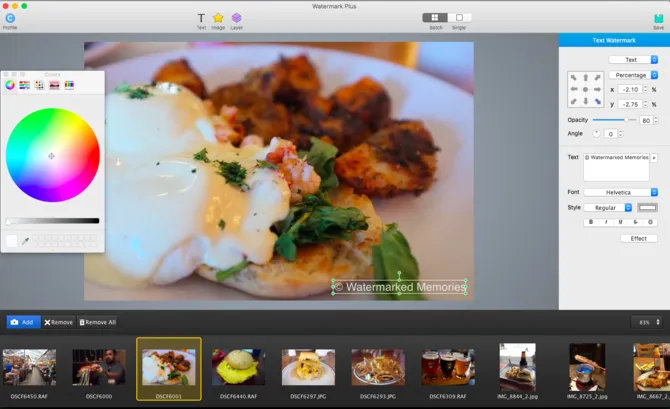
Task: Add an Image watermark using star icon
Action: tap(218, 18)
